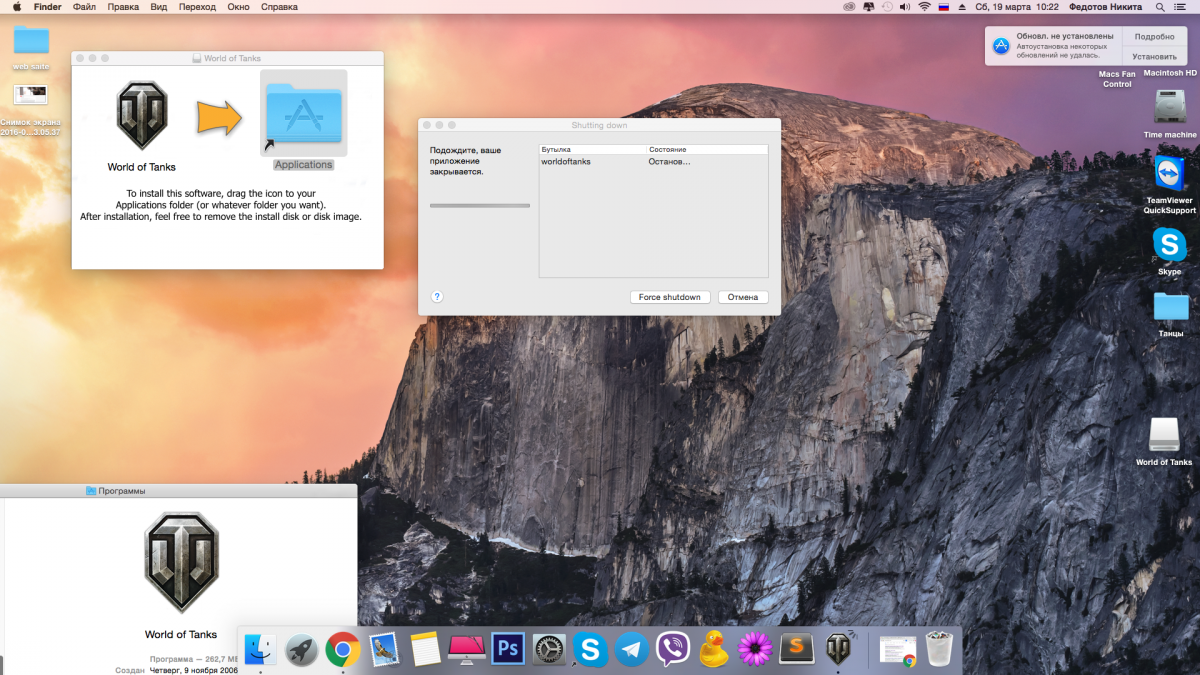Screen dimensions: 1200x675
Task: Click the World of Tanks Dock icon
Action: (x=838, y=649)
